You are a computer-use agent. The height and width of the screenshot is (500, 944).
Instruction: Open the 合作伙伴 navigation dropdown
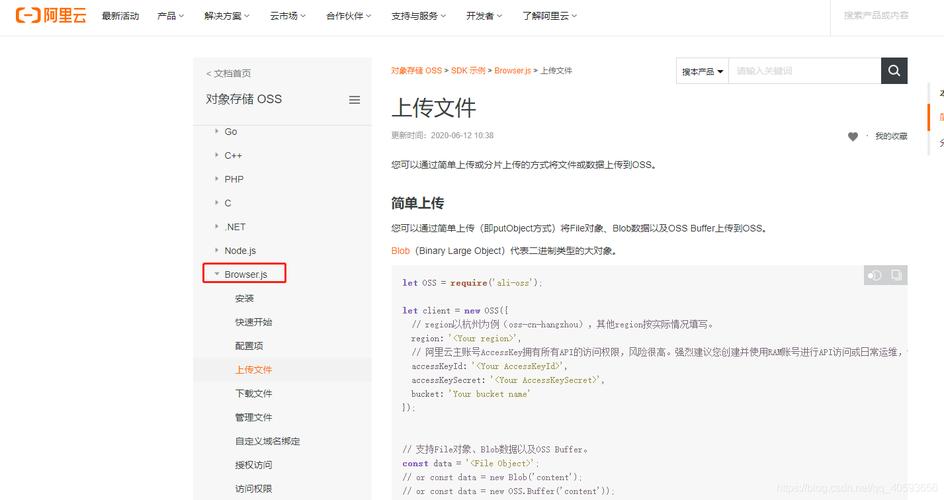click(x=348, y=16)
